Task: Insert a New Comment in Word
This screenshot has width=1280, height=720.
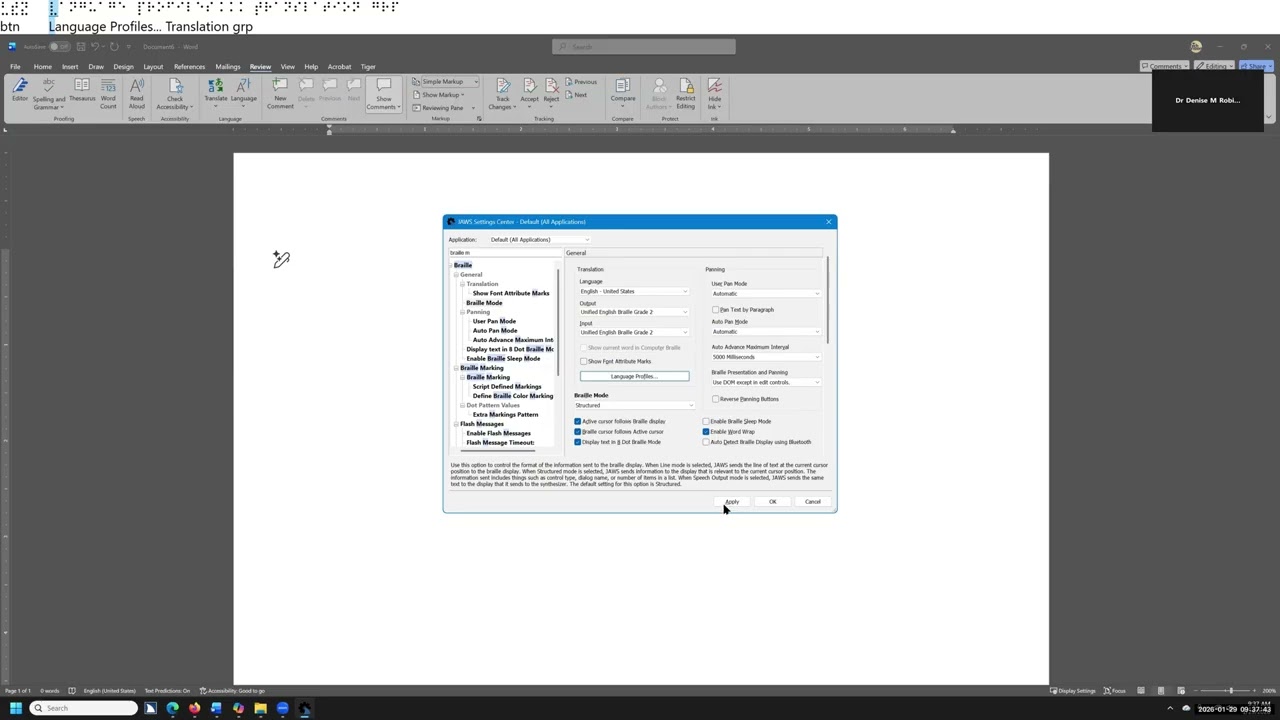Action: (280, 94)
